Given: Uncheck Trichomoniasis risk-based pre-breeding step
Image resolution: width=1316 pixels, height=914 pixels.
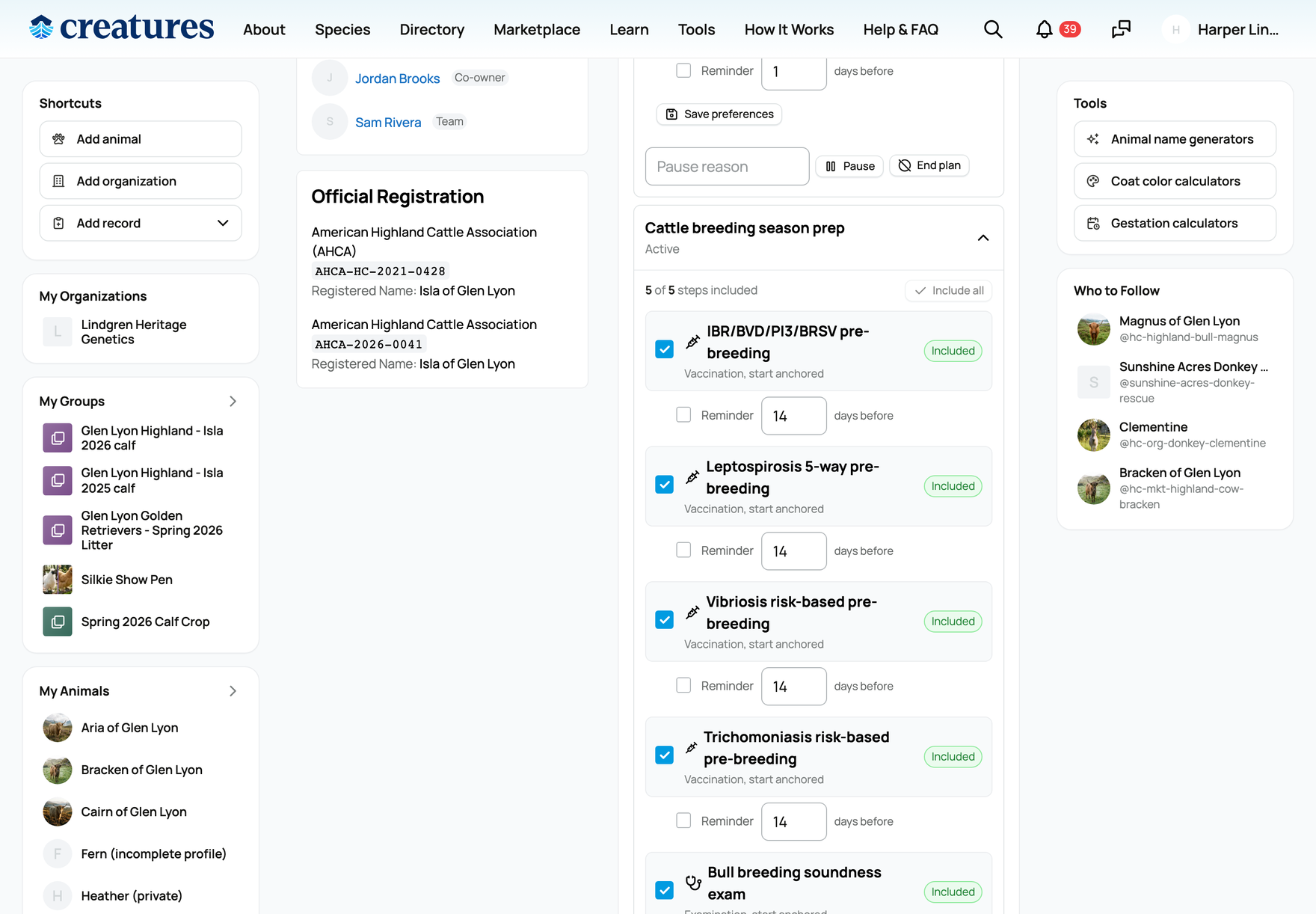Looking at the screenshot, I should click(664, 755).
